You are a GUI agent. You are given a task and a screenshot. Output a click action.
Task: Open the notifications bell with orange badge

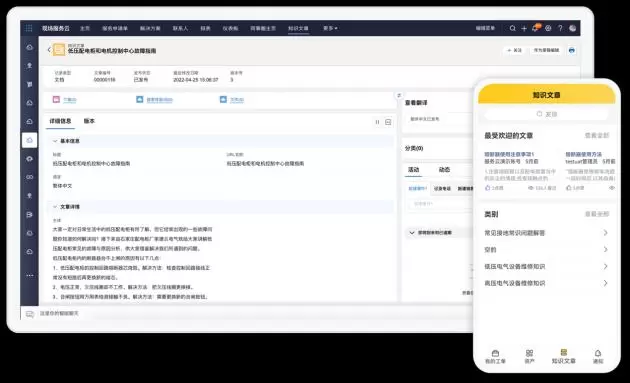[x=536, y=28]
